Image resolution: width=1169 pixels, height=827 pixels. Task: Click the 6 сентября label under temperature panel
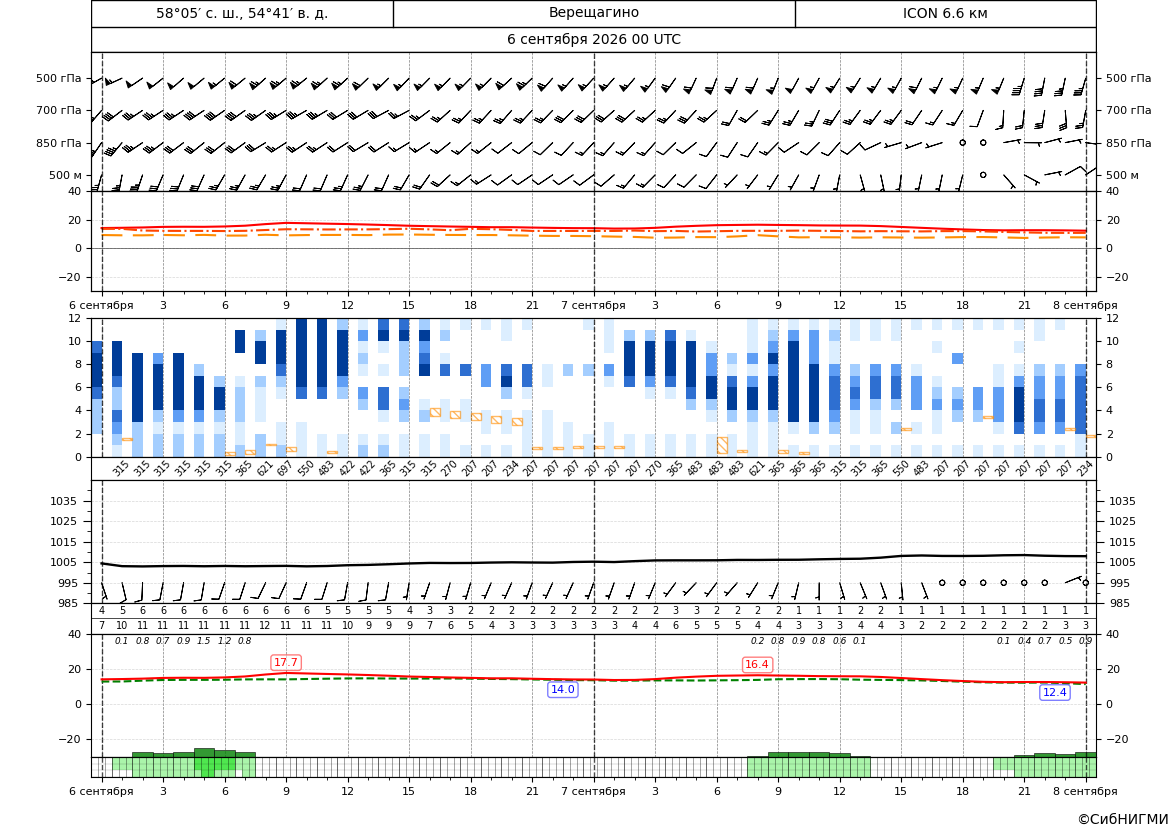click(101, 305)
